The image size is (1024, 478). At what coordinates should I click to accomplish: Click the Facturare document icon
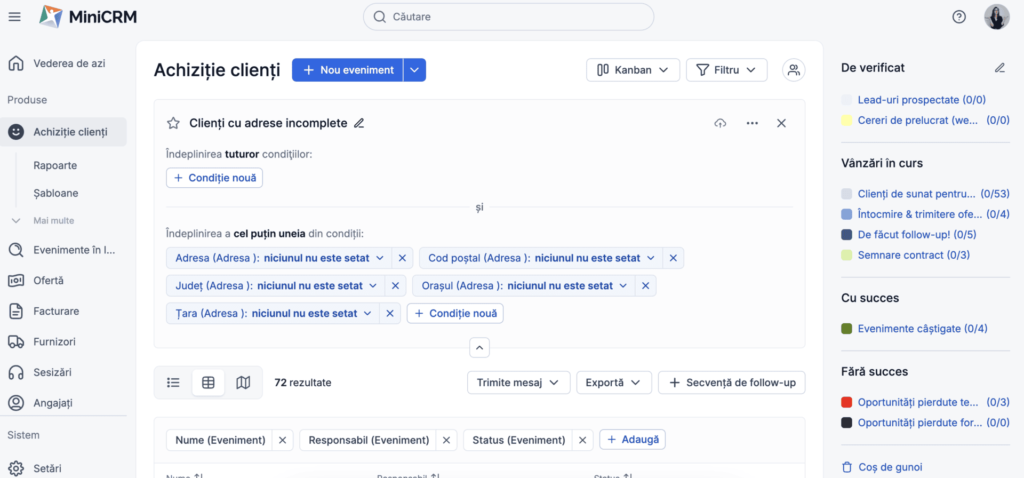(x=16, y=311)
